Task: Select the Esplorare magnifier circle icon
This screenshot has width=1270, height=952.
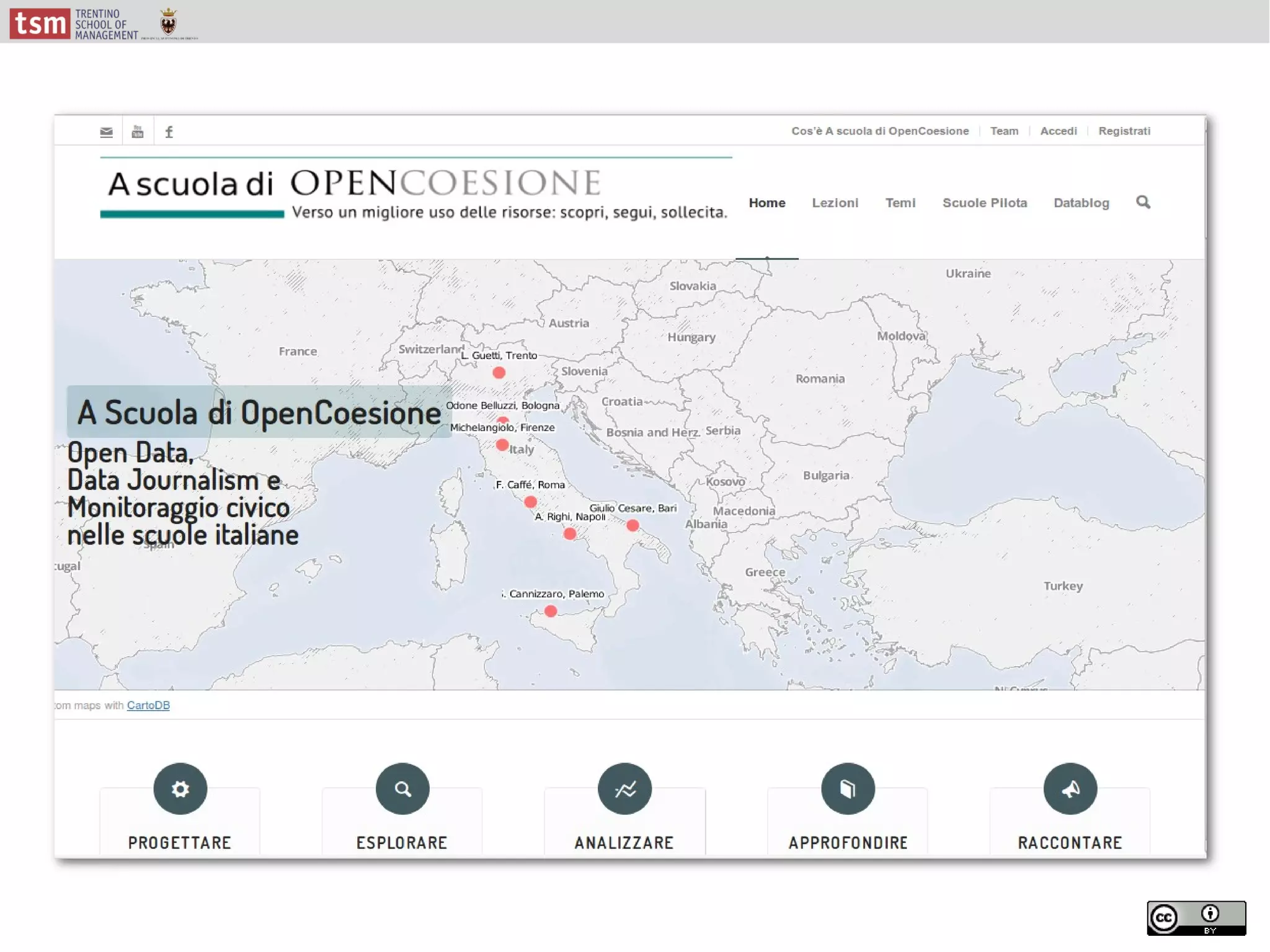Action: [x=402, y=789]
